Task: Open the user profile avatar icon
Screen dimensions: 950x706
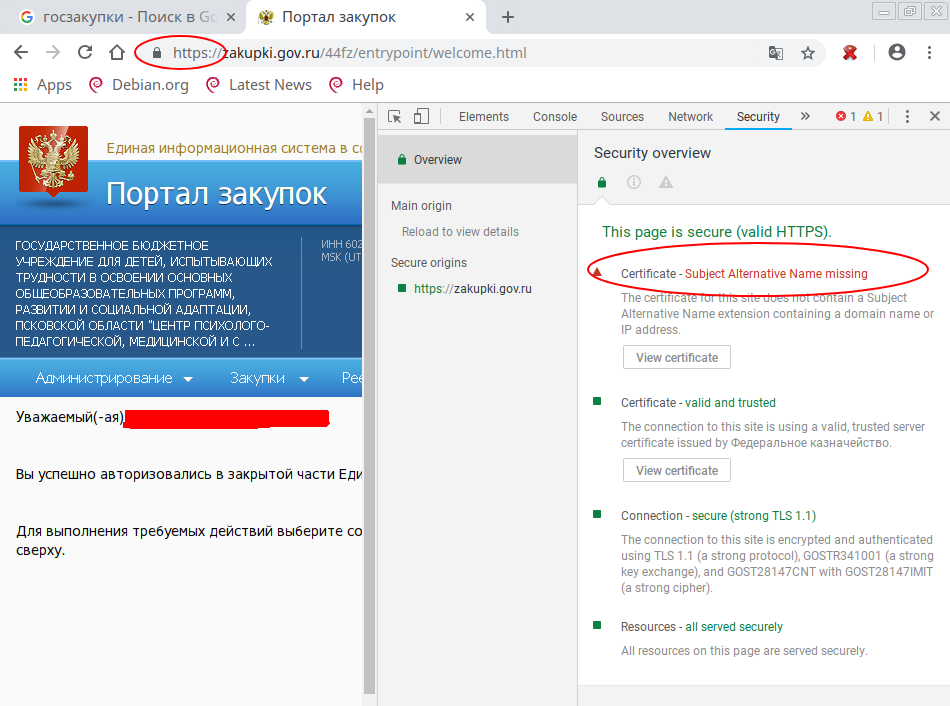Action: (x=897, y=53)
